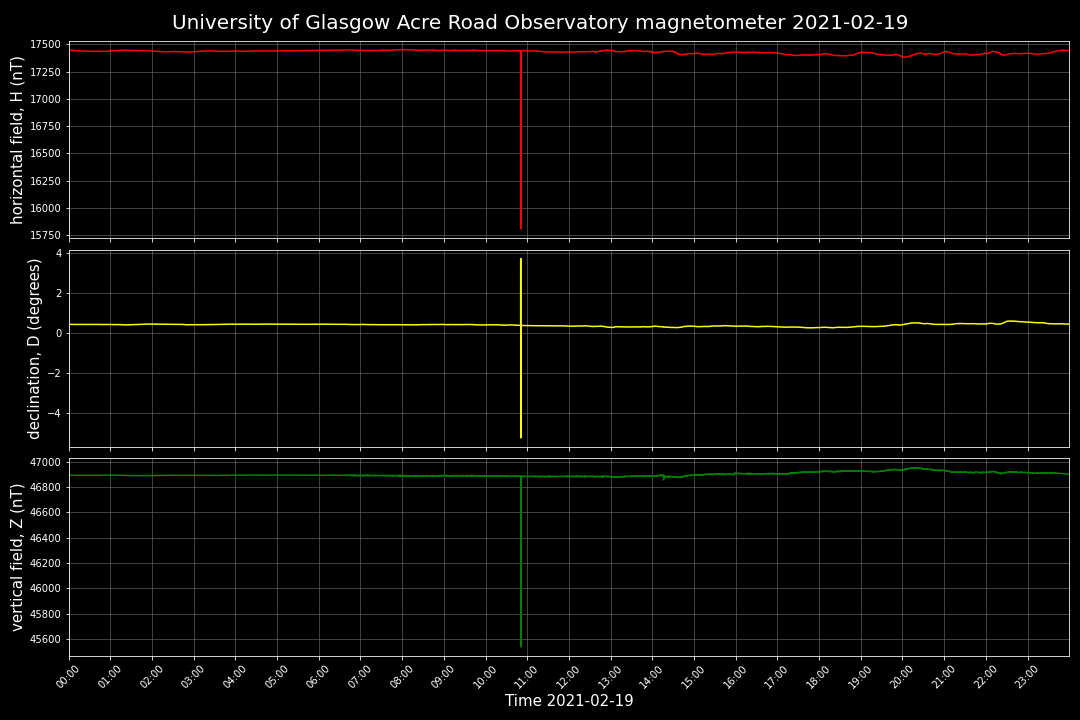Click the green spike in the vertical field plot

521,562
